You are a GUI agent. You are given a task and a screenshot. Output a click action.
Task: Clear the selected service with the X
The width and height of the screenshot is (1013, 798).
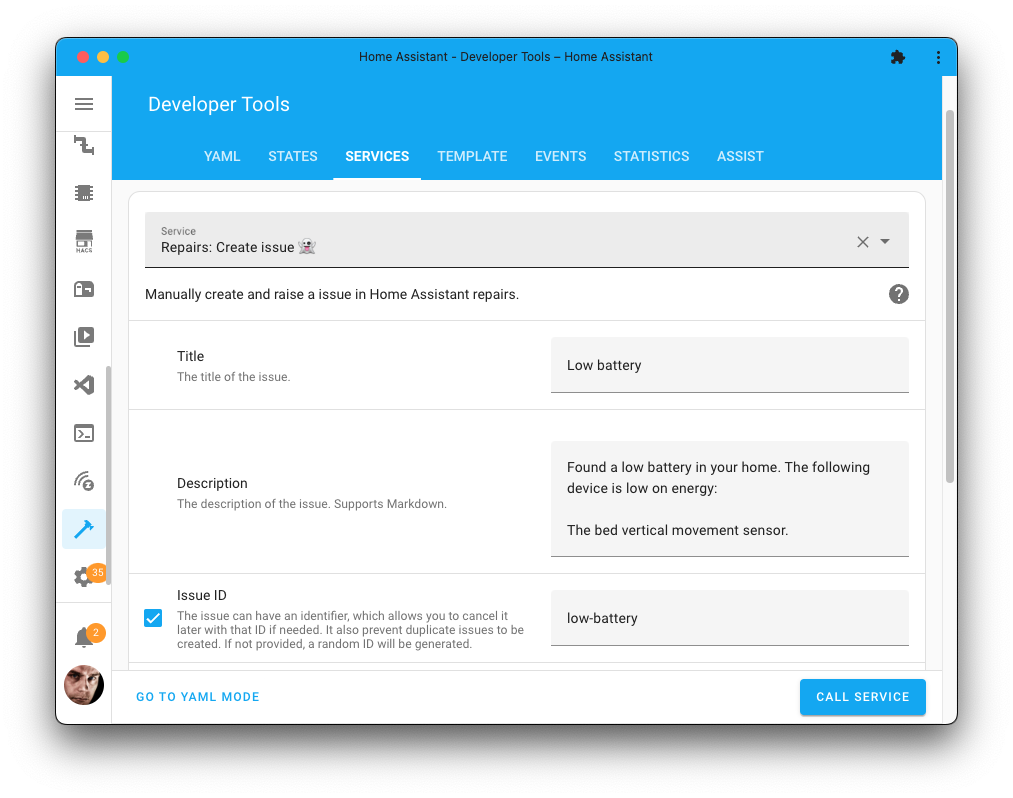point(862,241)
